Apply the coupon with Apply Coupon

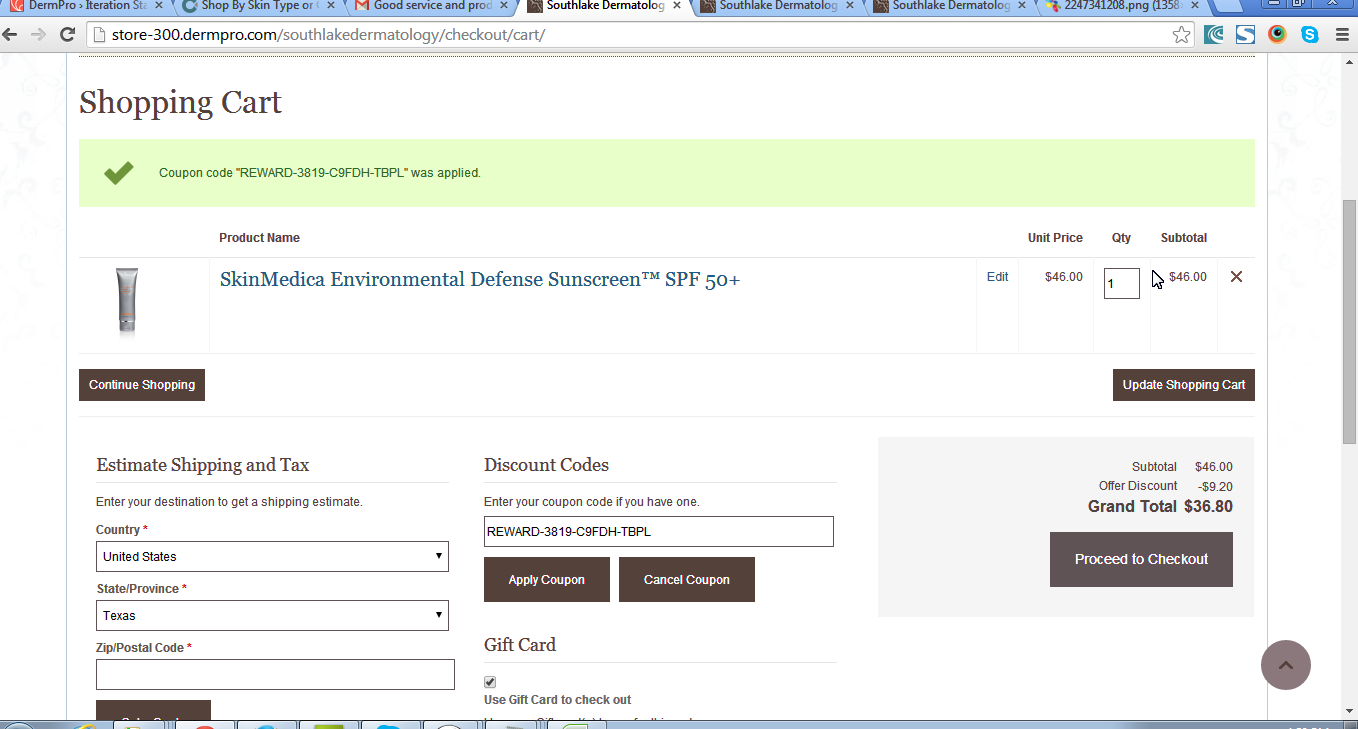pyautogui.click(x=546, y=580)
